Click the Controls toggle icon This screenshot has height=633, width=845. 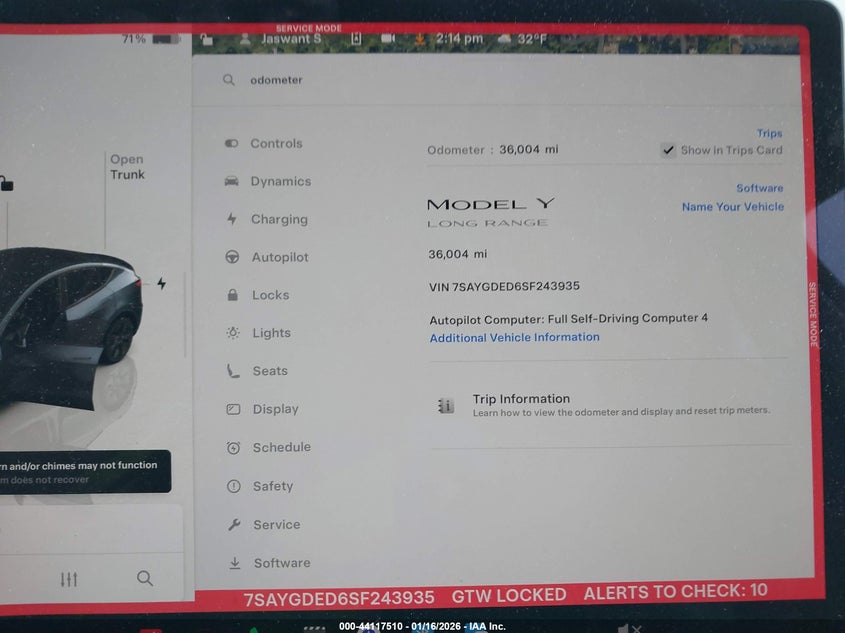[x=232, y=143]
